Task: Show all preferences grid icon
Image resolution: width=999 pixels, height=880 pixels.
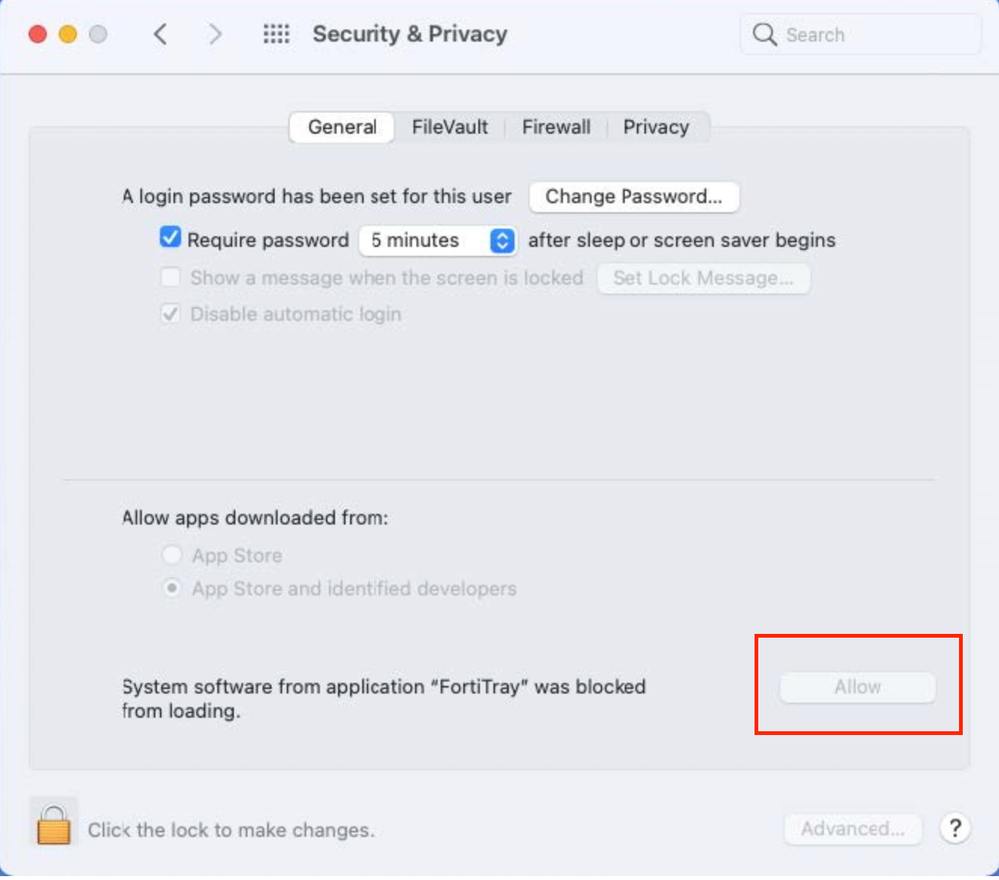Action: (276, 35)
